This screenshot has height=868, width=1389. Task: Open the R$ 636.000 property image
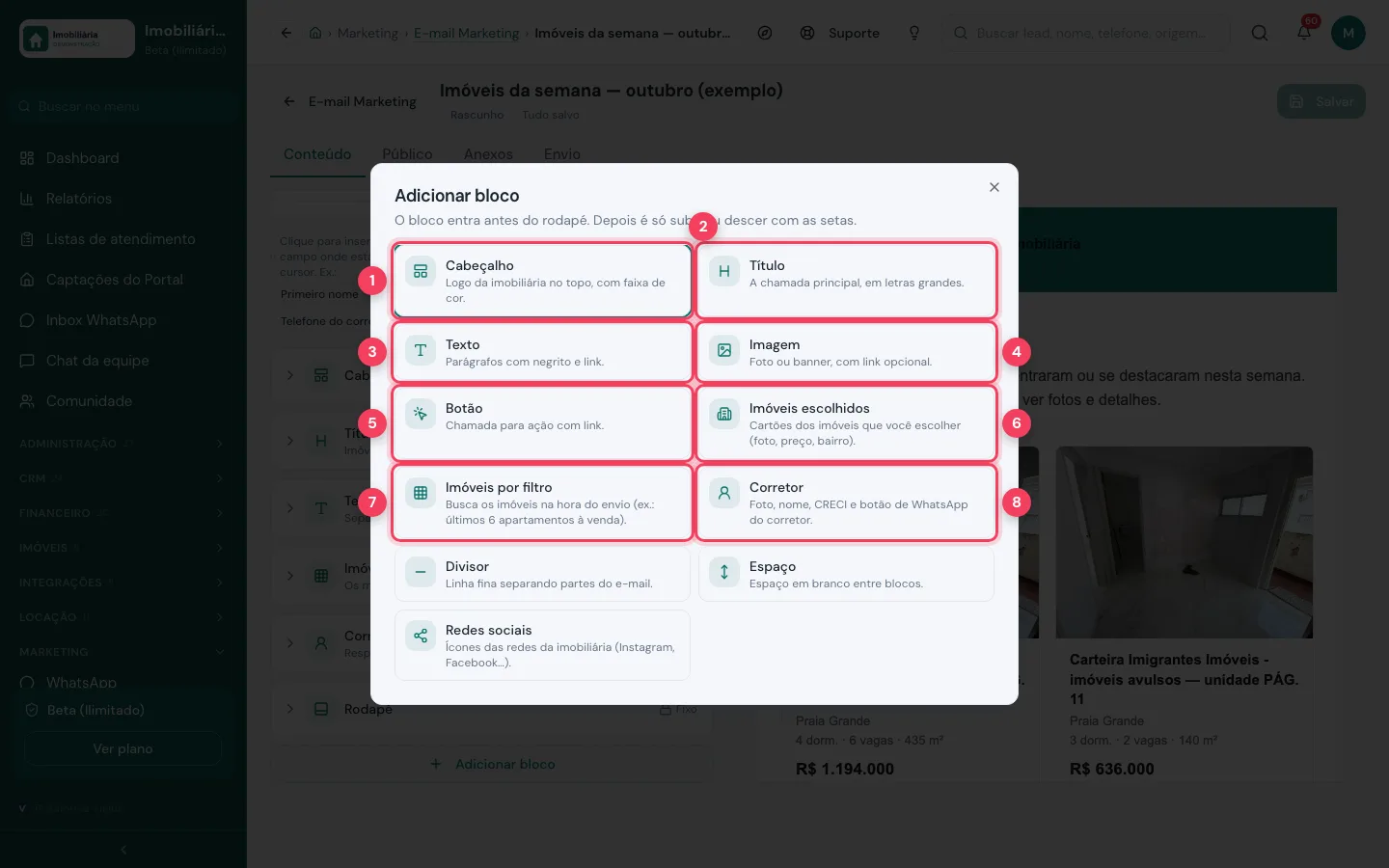[1185, 542]
